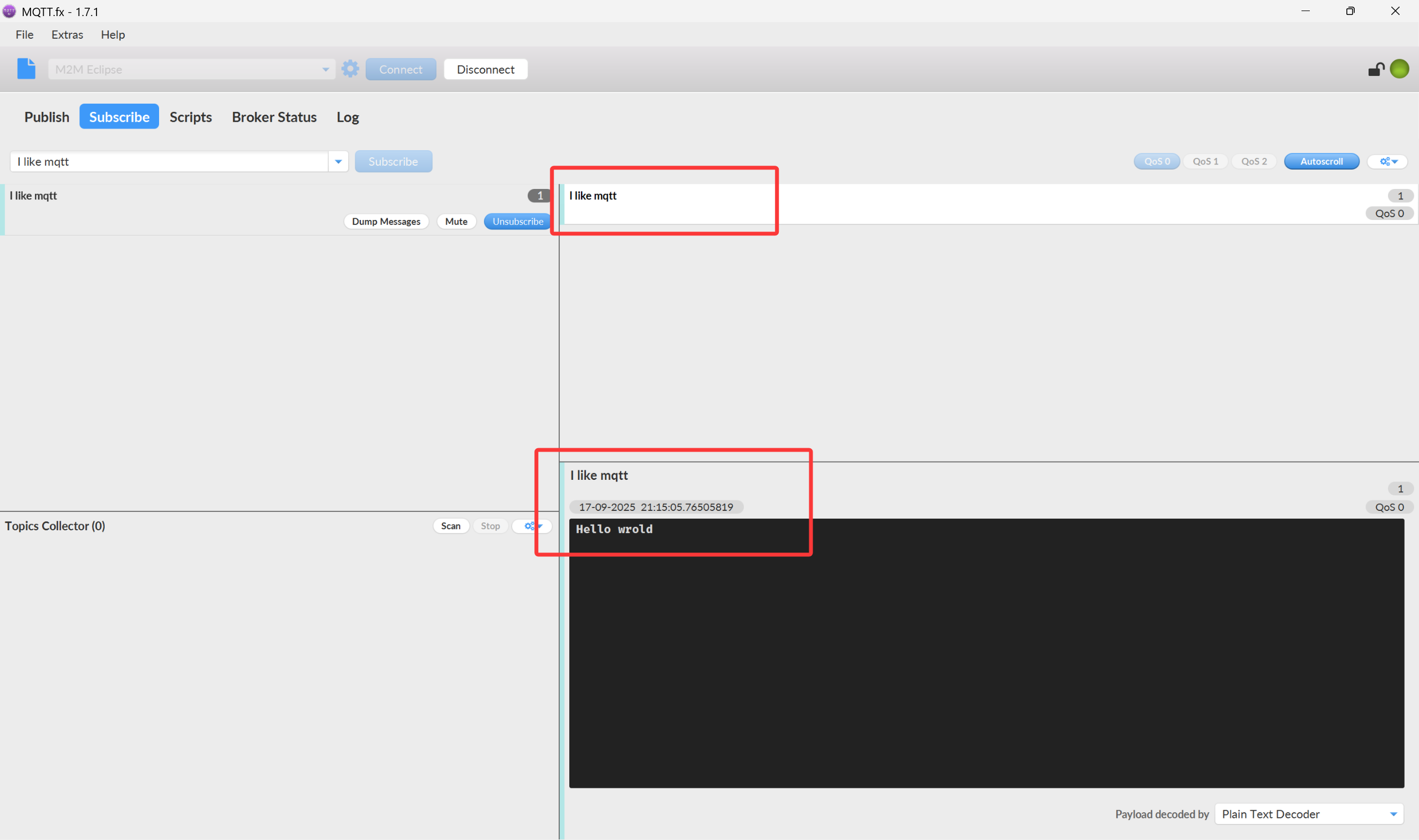Click the QoS 0 badge in message list row
This screenshot has width=1419, height=840.
1390,213
